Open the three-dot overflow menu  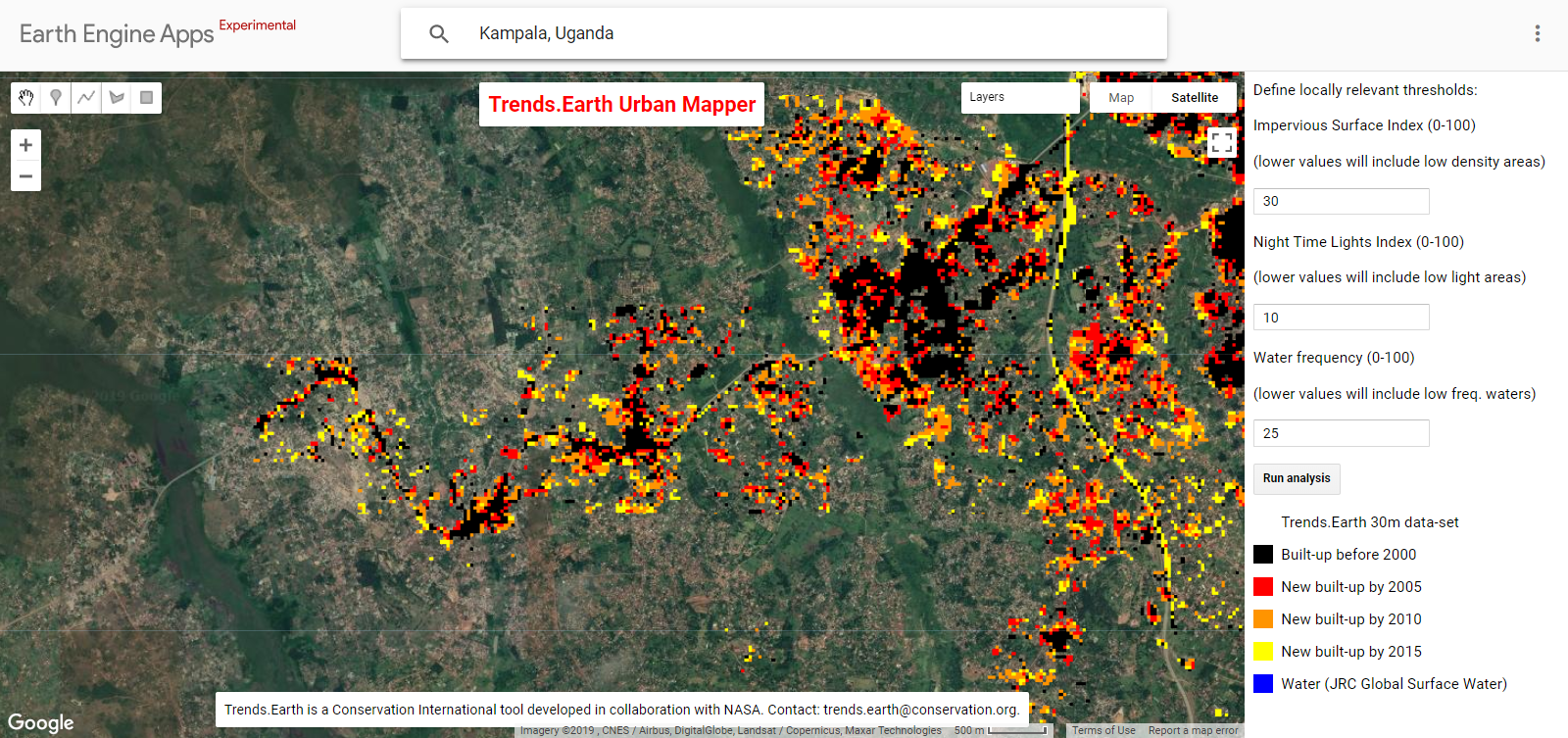click(1537, 33)
